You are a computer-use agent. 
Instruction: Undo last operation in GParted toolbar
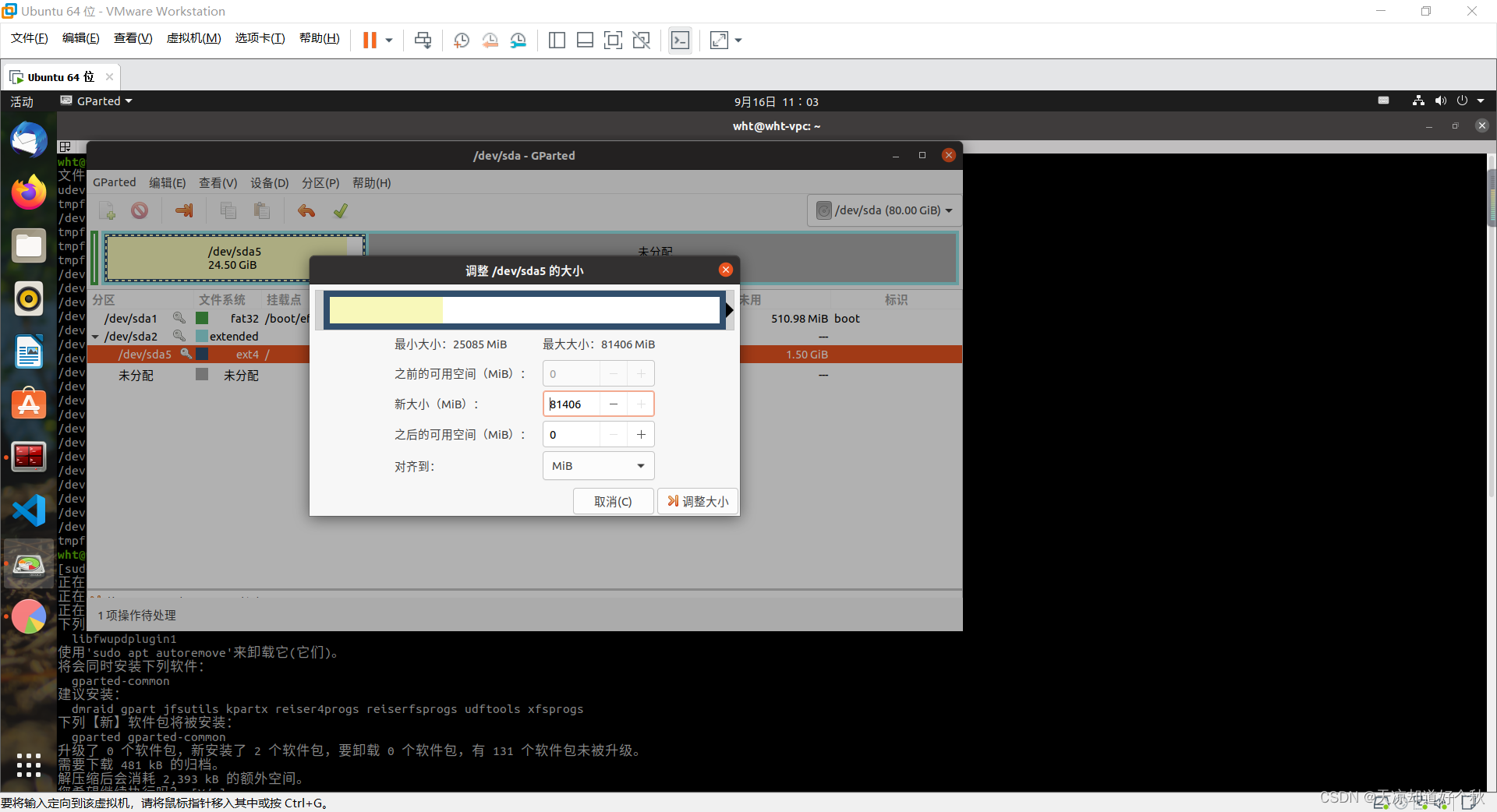(306, 210)
